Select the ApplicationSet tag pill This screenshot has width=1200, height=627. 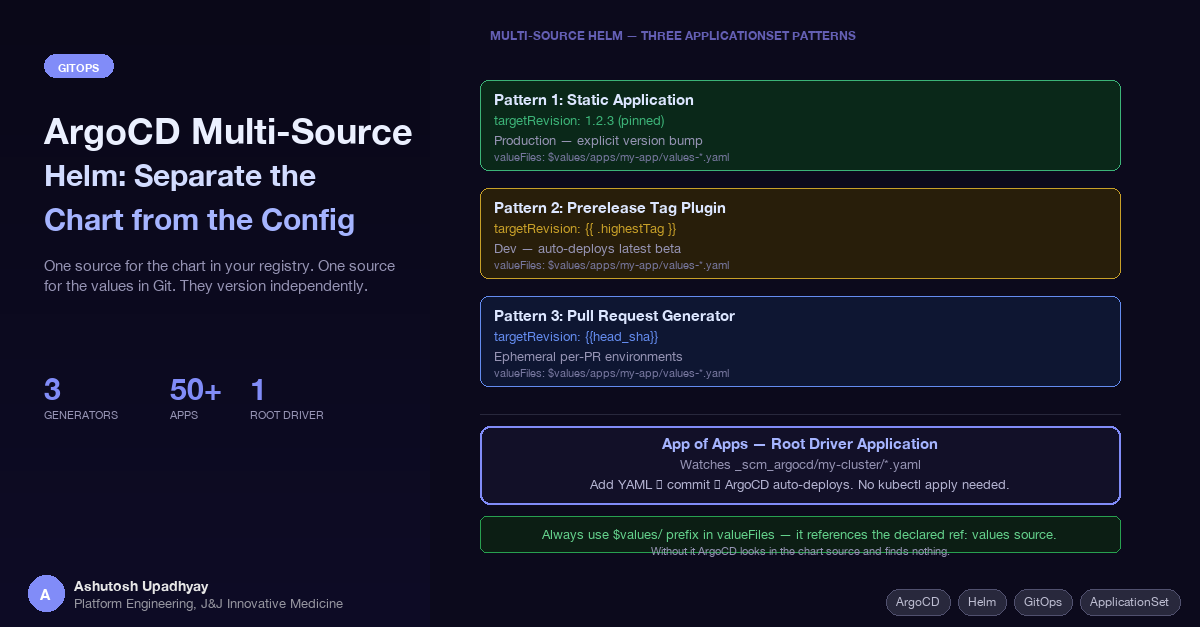pyautogui.click(x=1129, y=602)
